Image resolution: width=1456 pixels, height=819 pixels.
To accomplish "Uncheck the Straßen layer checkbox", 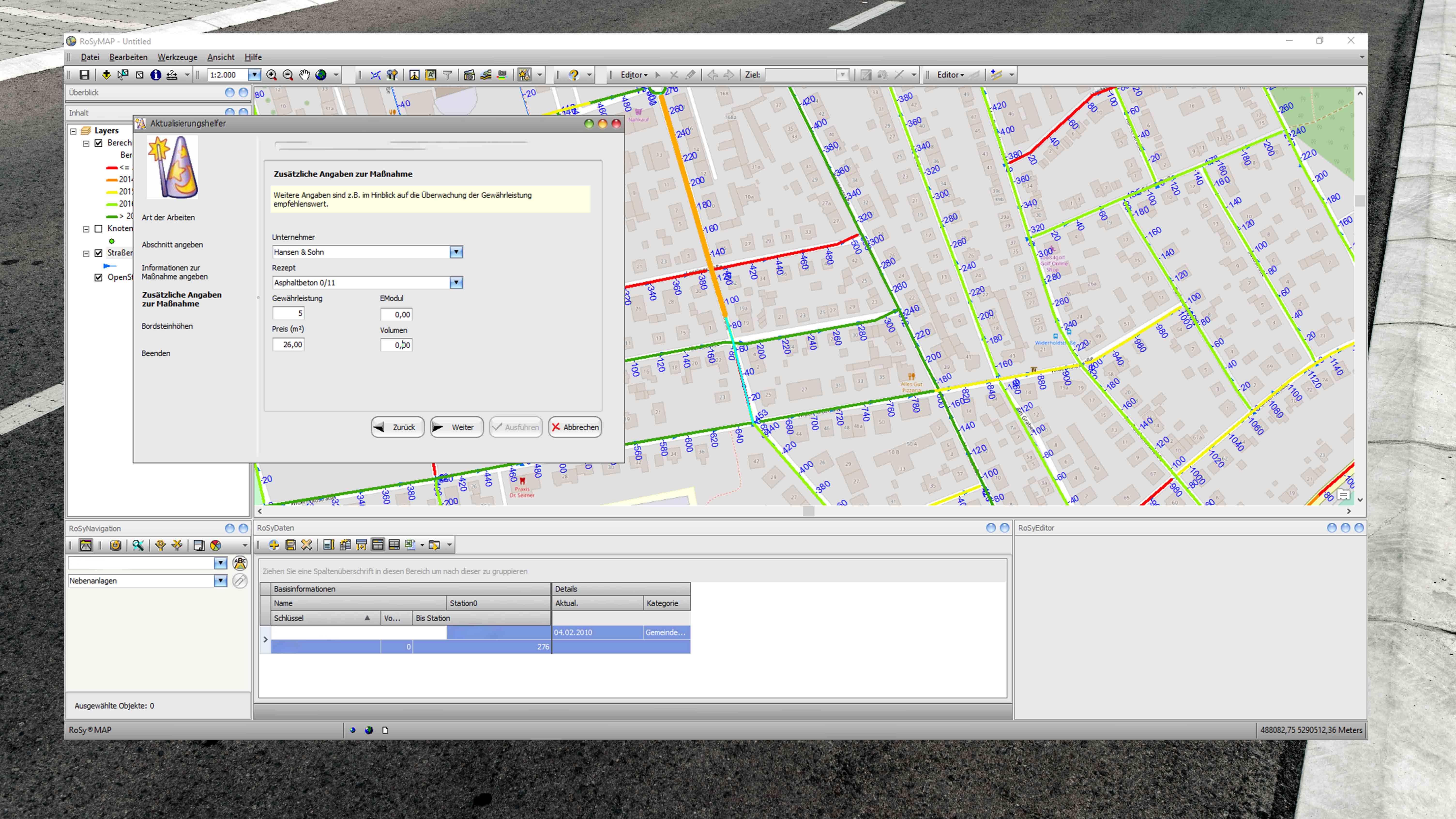I will 98,253.
